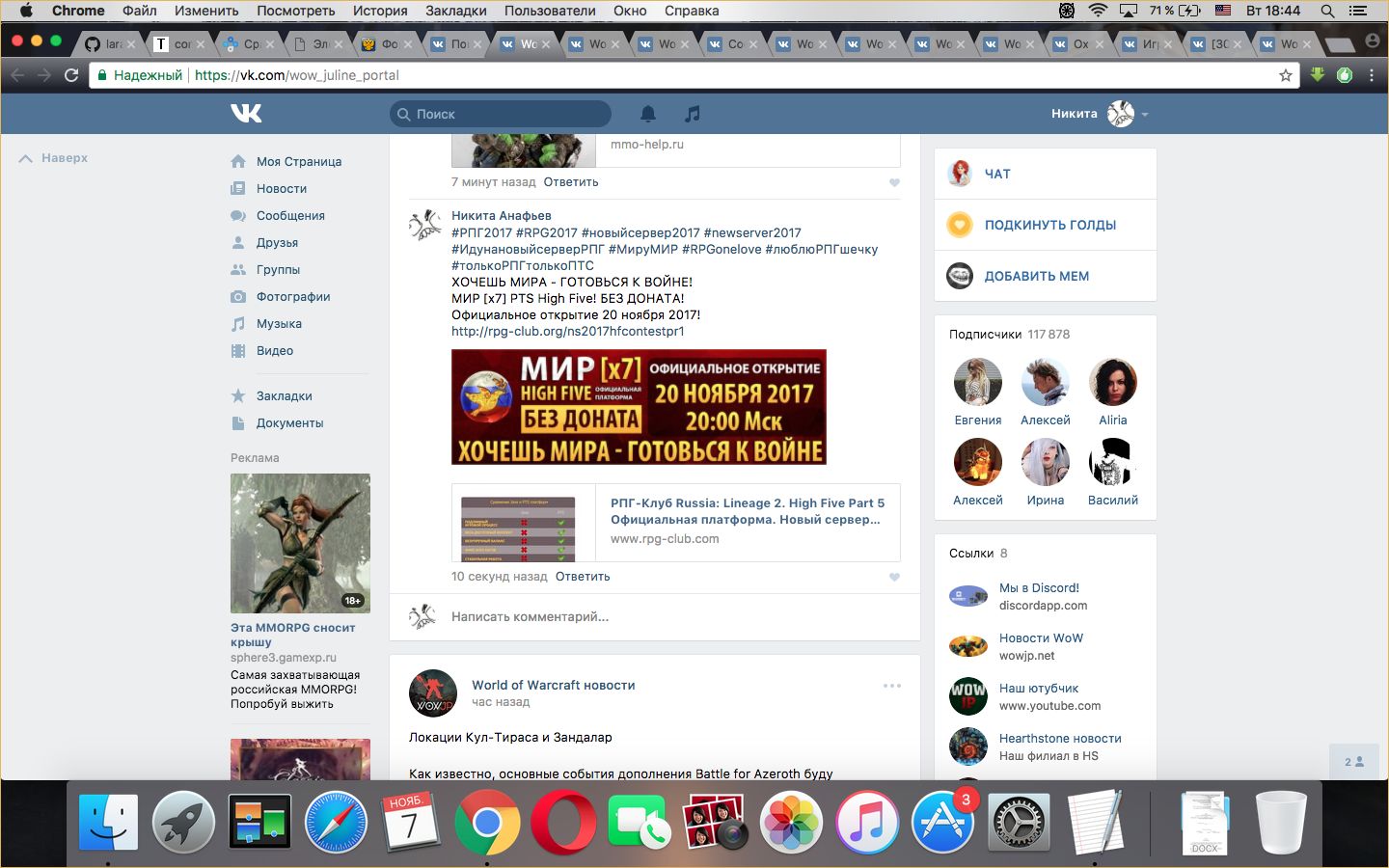View subscriber Ирина's profile

click(x=1046, y=472)
